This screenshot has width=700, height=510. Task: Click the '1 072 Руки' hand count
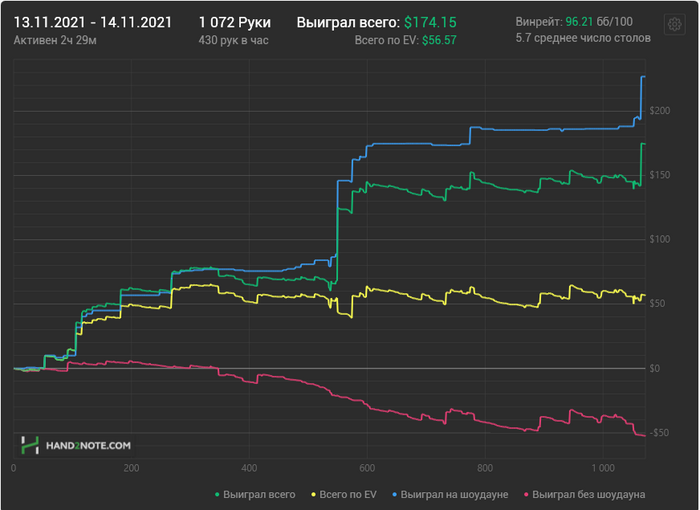point(235,22)
